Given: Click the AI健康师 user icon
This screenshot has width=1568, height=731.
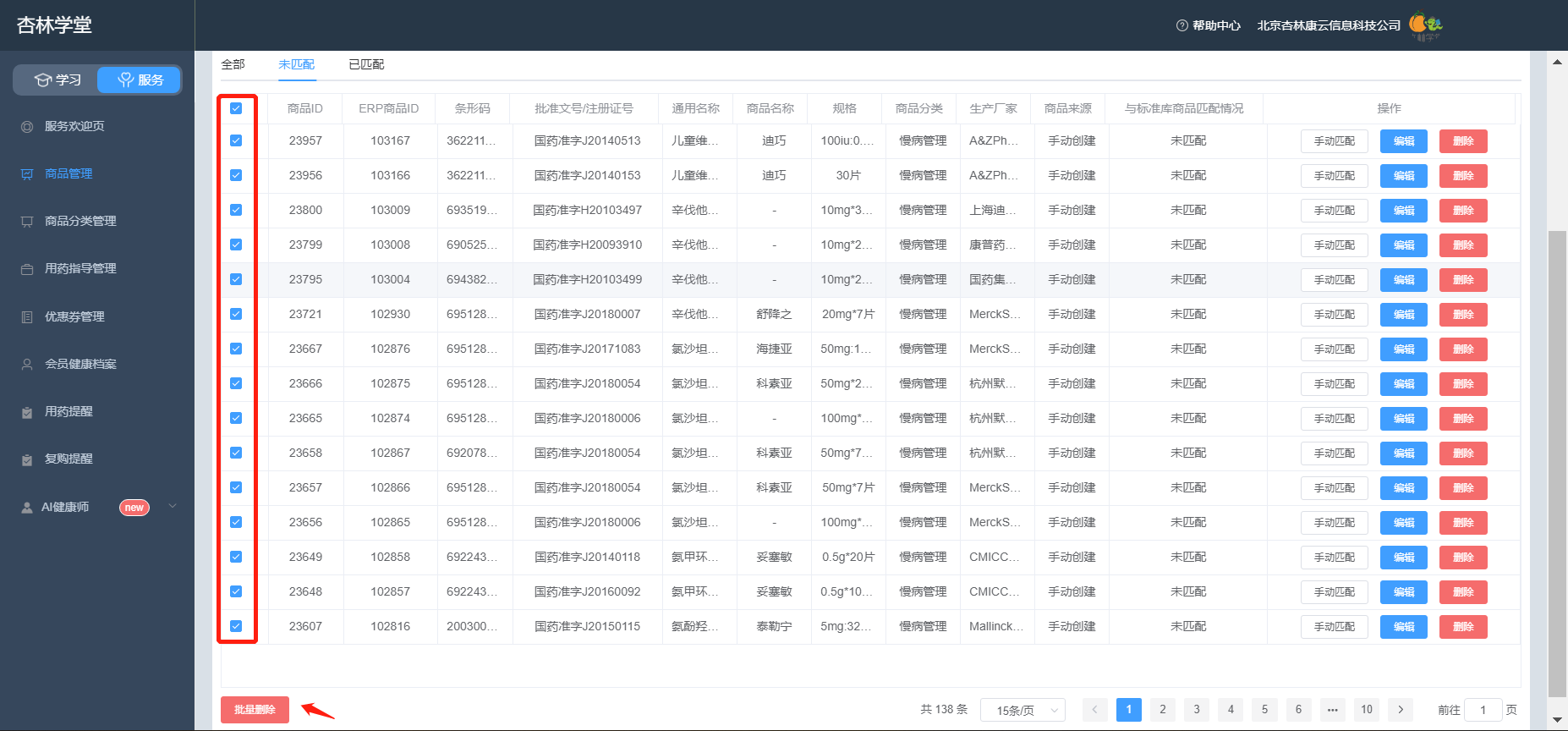Looking at the screenshot, I should (27, 508).
